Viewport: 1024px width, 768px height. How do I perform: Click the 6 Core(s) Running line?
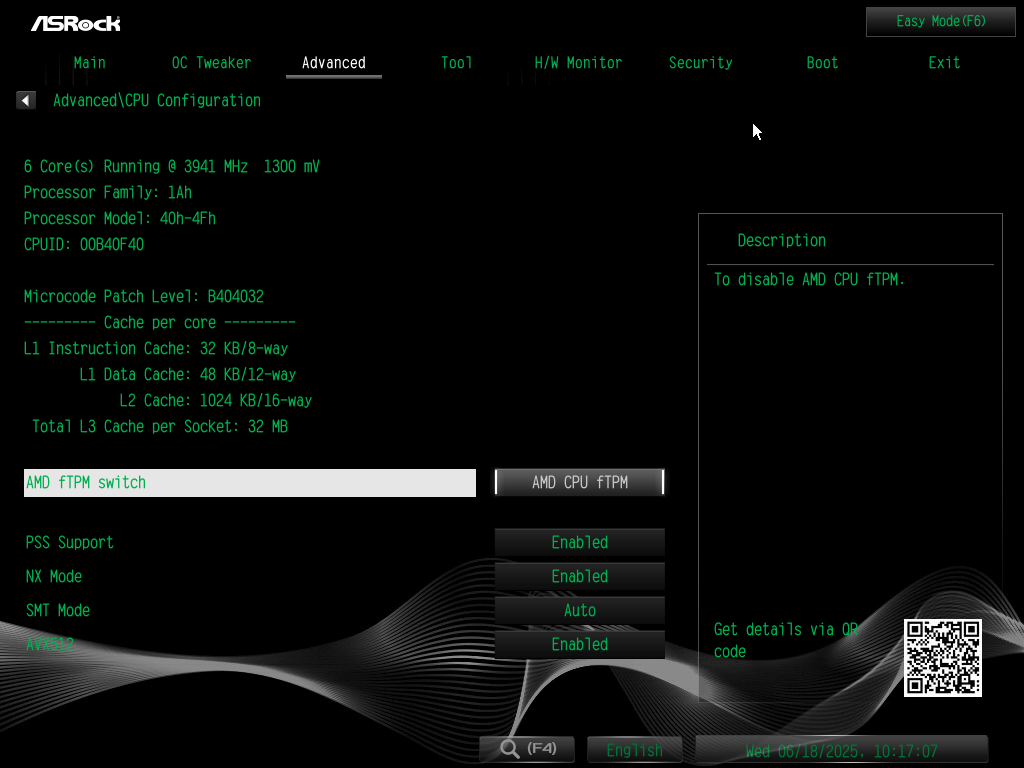(x=171, y=167)
